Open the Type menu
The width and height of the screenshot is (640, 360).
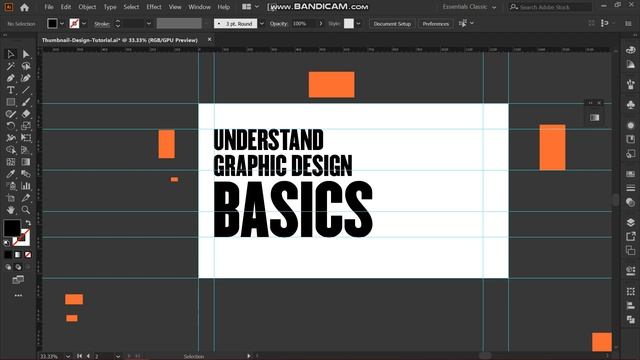tap(110, 7)
